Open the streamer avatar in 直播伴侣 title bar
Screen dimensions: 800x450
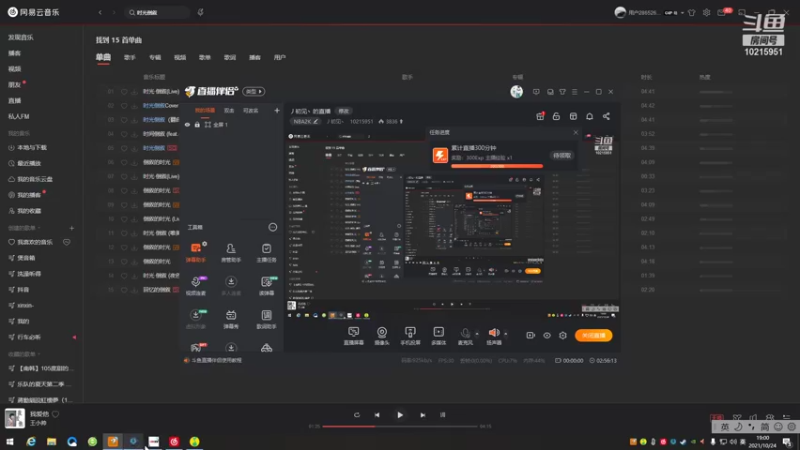516,91
